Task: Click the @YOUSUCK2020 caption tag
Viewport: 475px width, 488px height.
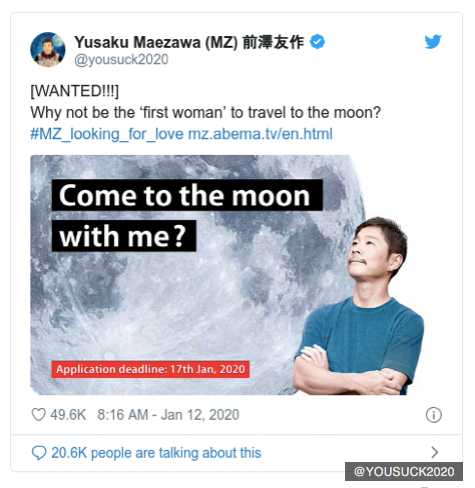Action: 404,471
